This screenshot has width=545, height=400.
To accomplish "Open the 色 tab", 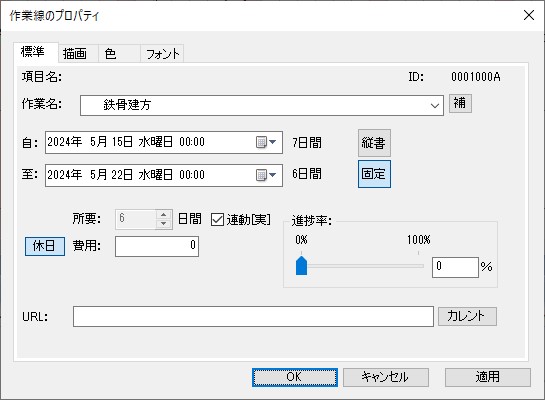I will [x=119, y=54].
